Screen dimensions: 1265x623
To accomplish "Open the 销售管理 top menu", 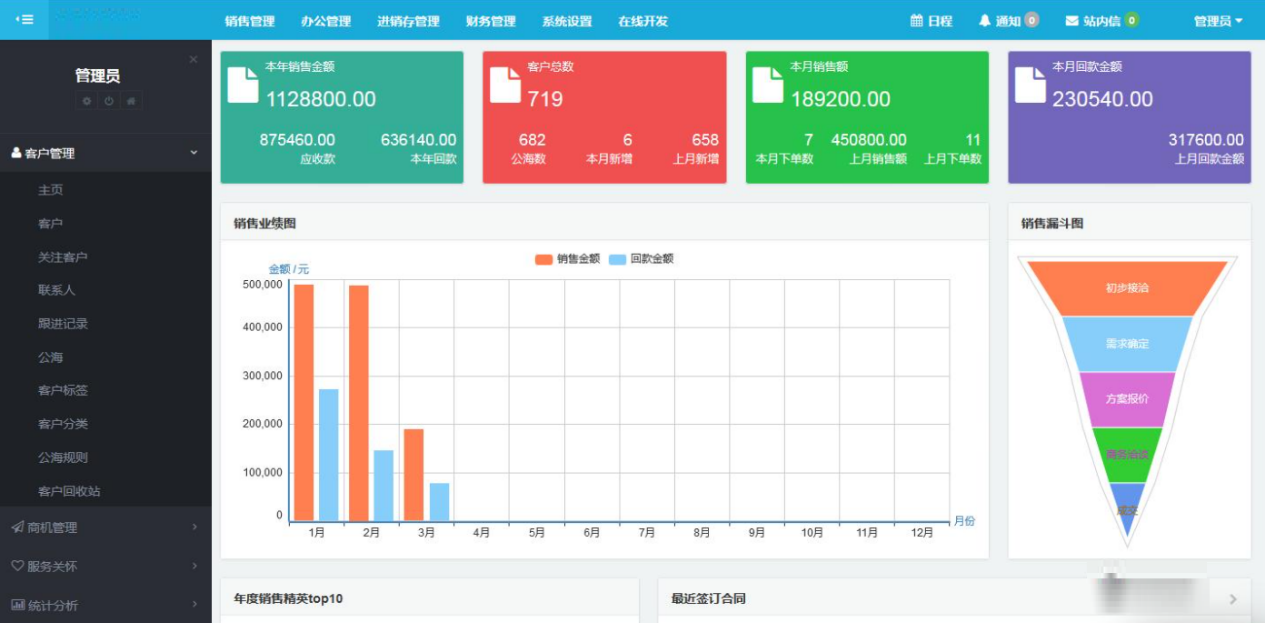I will click(250, 21).
